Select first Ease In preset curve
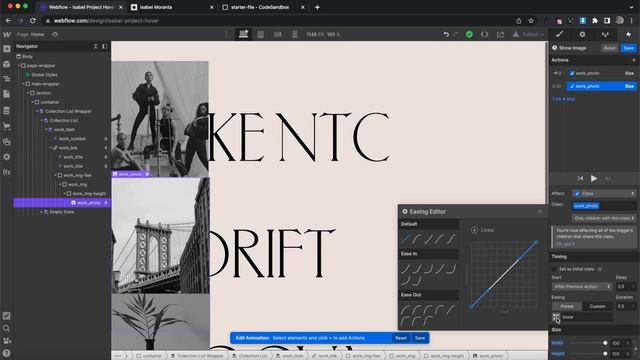640x360 pixels. [x=405, y=269]
